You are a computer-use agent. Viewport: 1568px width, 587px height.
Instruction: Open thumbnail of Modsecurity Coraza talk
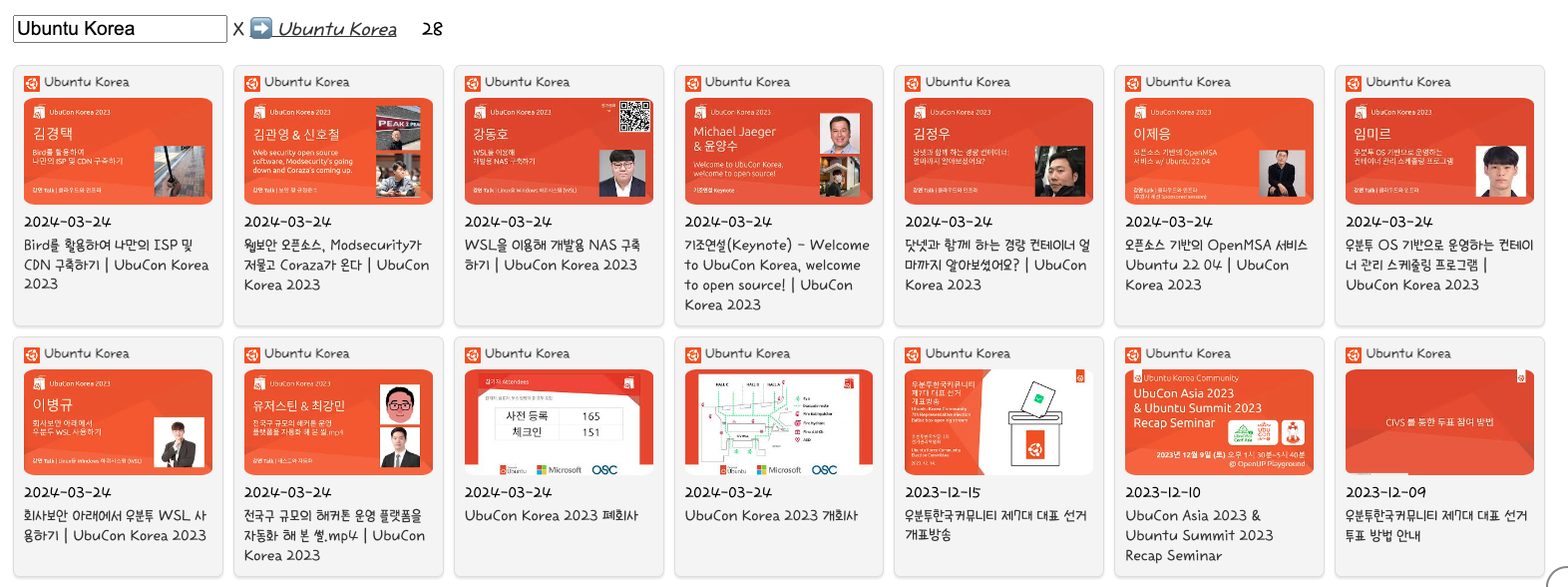pos(338,152)
